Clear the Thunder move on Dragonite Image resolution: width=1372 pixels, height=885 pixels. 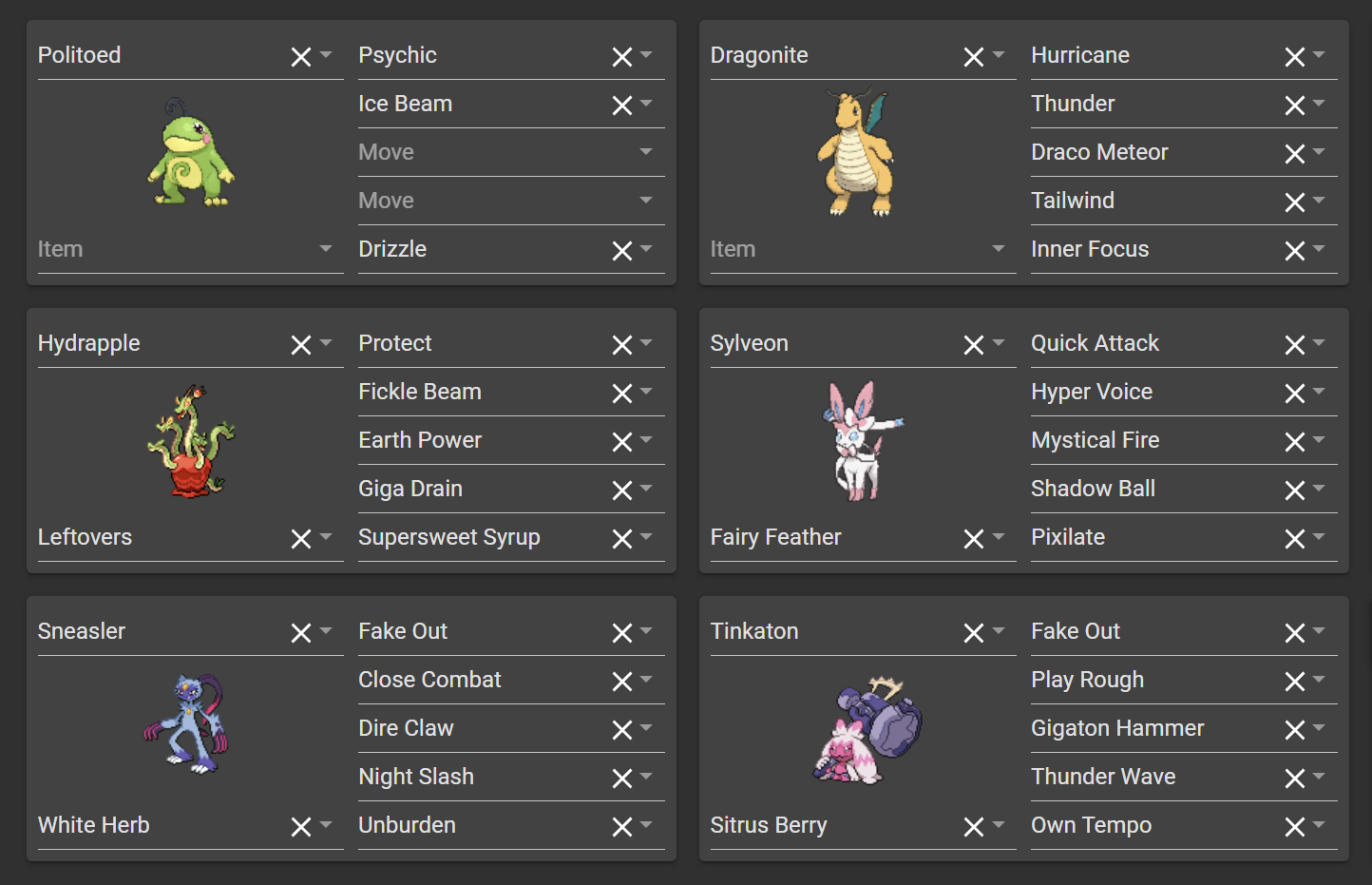(x=1295, y=106)
